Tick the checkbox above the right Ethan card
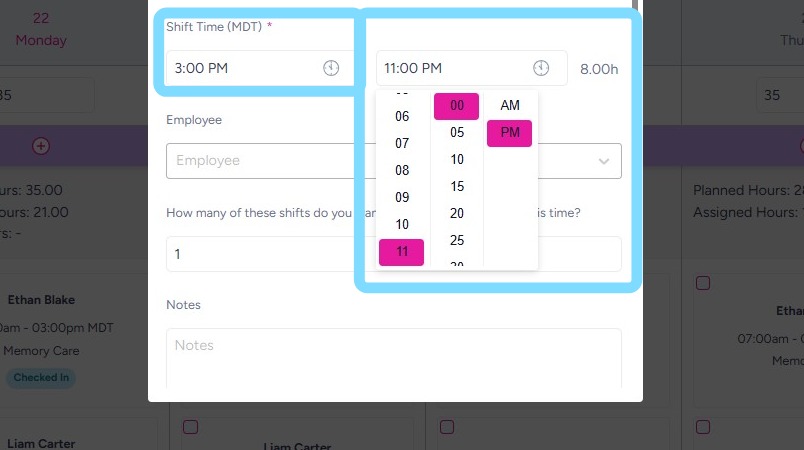 point(703,284)
